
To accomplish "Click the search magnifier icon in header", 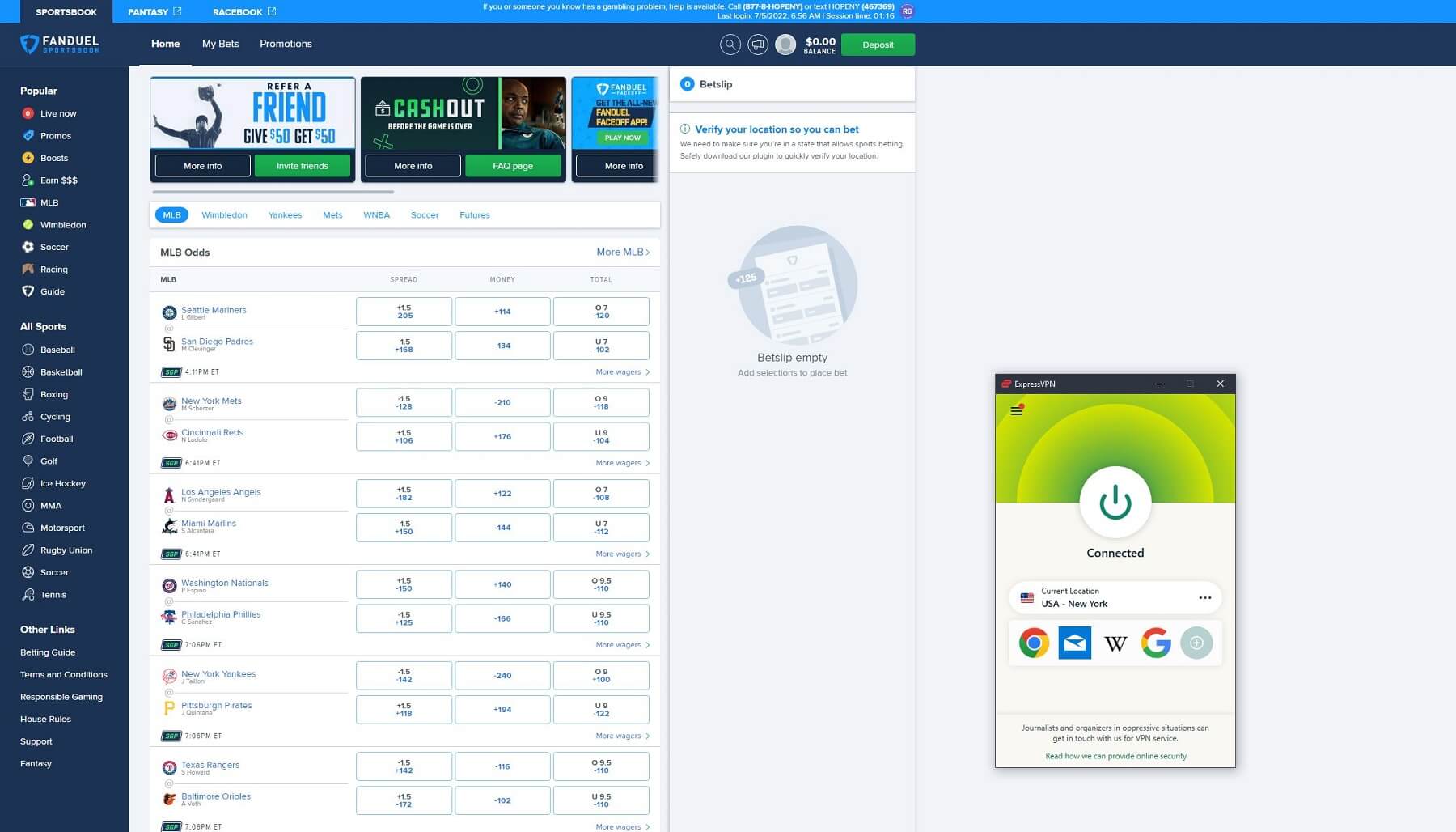I will [730, 45].
